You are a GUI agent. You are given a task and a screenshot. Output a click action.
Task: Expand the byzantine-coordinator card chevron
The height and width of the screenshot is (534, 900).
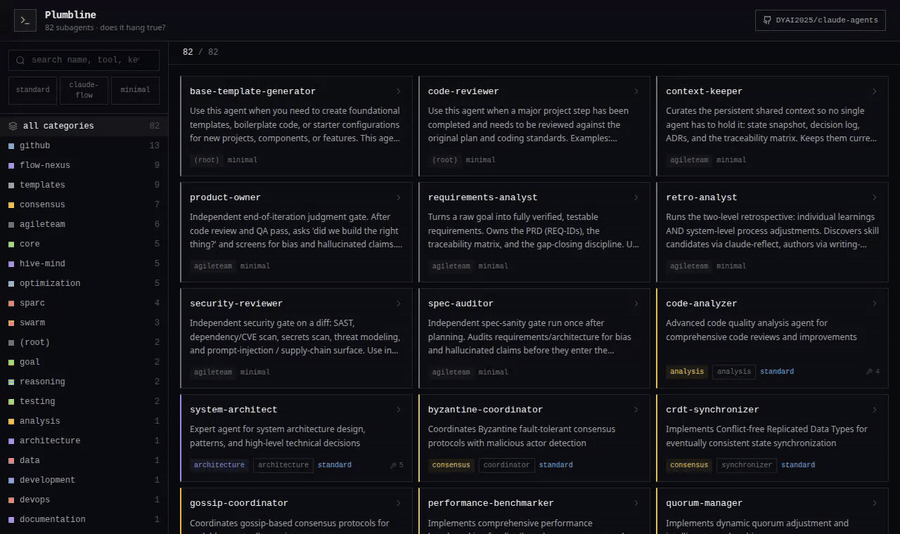click(x=636, y=410)
